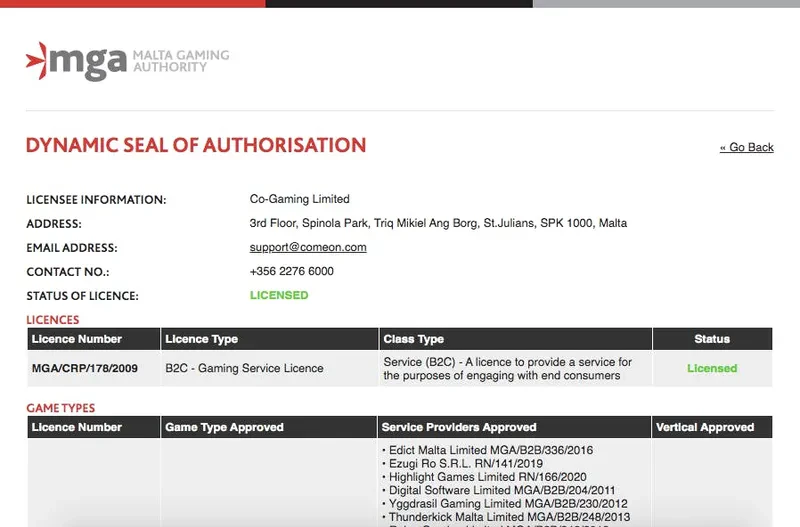The height and width of the screenshot is (527, 800).
Task: Click the LICENSEE INFORMATION label
Action: pyautogui.click(x=96, y=200)
